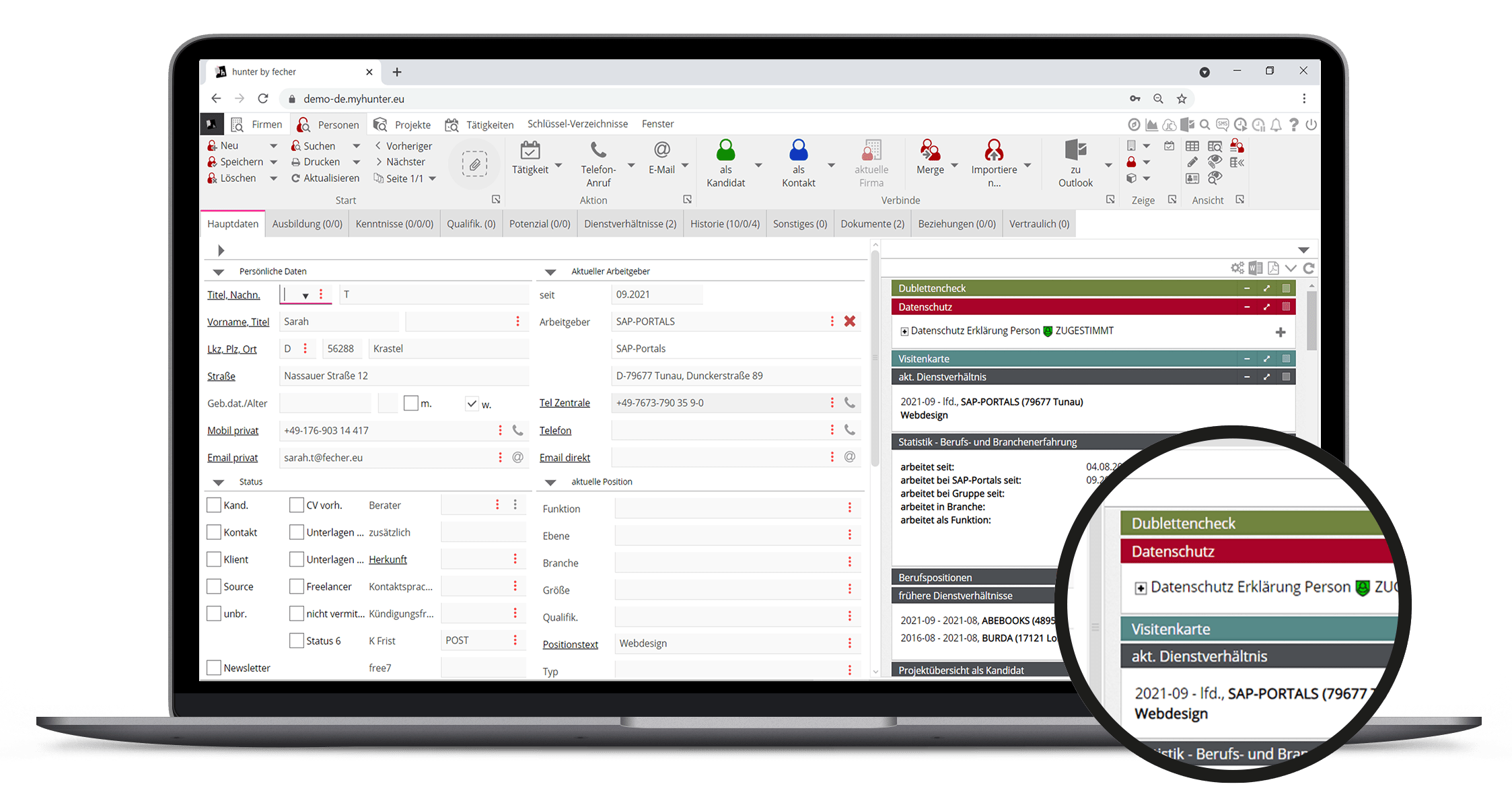1512x807 pixels.
Task: Click the notification bell icon
Action: pos(1276,125)
